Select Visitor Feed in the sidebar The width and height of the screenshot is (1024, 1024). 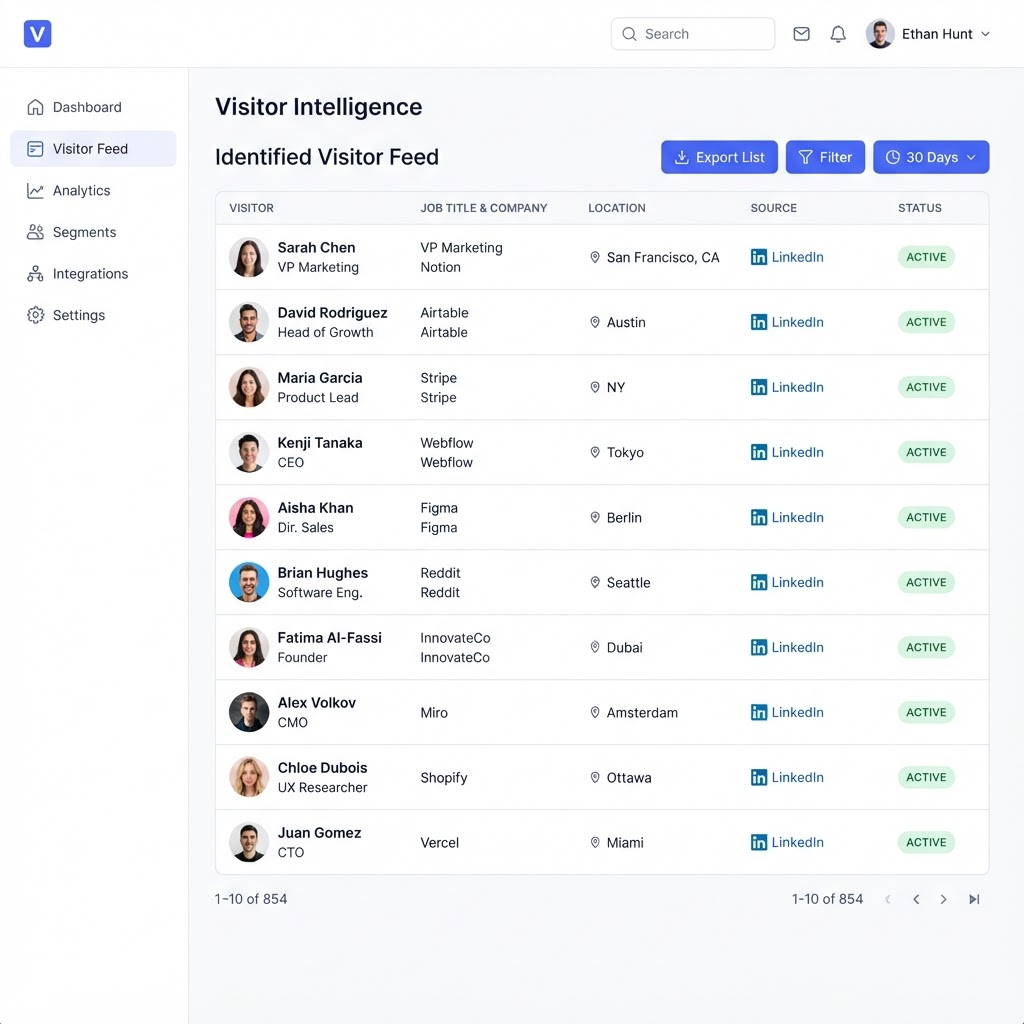pyautogui.click(x=93, y=149)
